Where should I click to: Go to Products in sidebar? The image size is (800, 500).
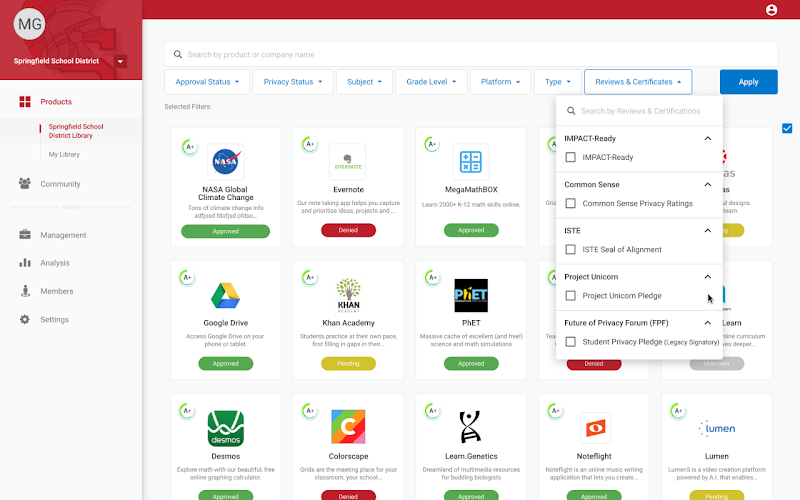point(56,102)
